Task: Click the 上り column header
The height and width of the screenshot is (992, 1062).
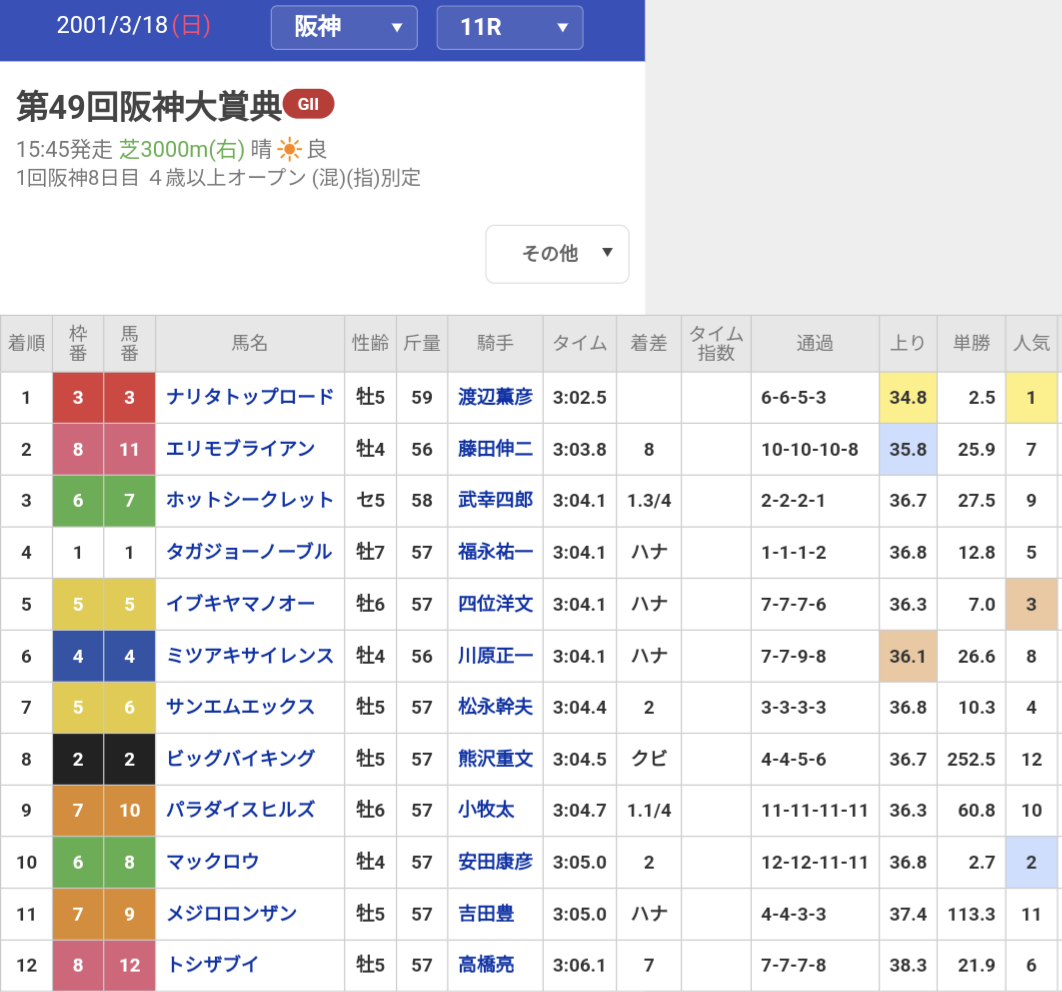Action: pyautogui.click(x=907, y=344)
